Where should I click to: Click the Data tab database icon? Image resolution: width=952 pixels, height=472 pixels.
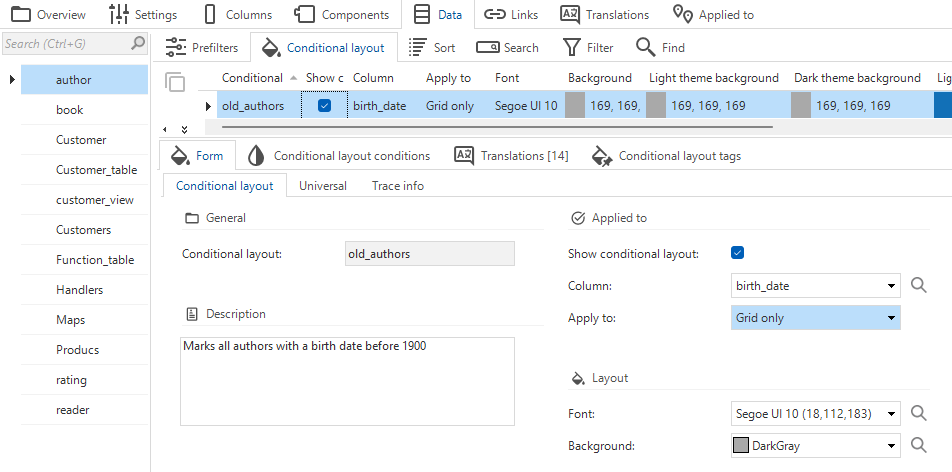[x=422, y=15]
